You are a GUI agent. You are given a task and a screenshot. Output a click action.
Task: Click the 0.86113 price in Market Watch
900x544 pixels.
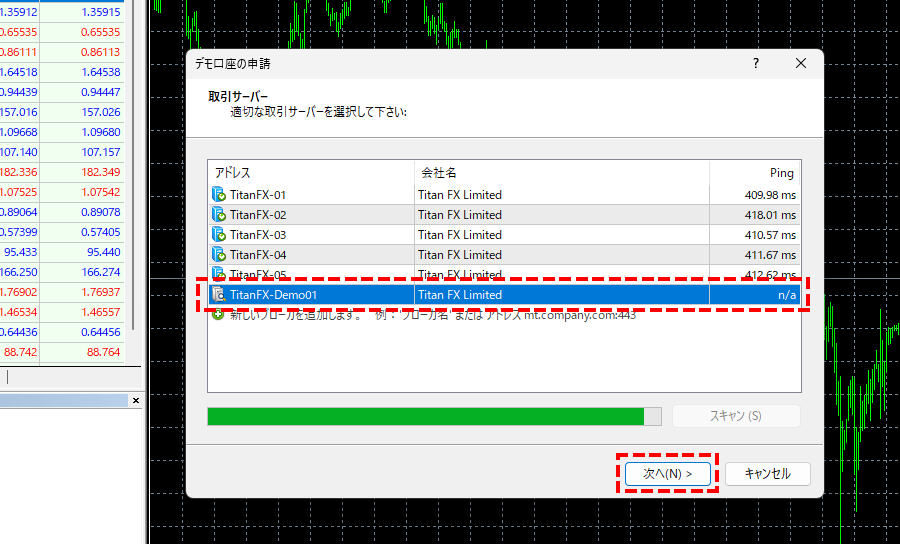tap(100, 52)
